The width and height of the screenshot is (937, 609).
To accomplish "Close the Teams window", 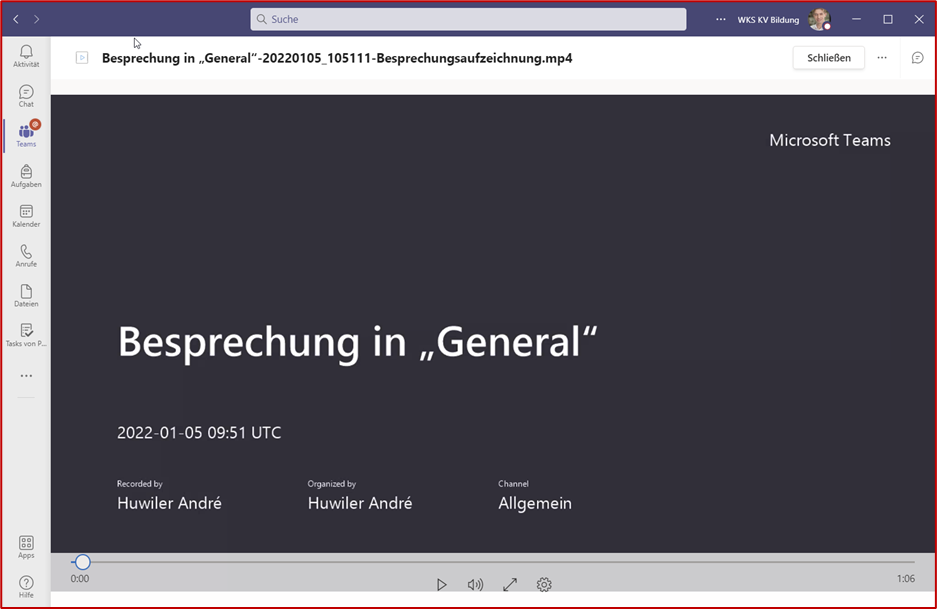I will (x=919, y=19).
